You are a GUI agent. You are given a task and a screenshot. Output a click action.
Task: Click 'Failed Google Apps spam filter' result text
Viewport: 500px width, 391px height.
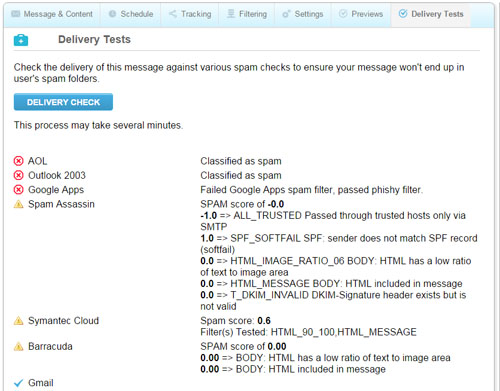[x=311, y=190]
